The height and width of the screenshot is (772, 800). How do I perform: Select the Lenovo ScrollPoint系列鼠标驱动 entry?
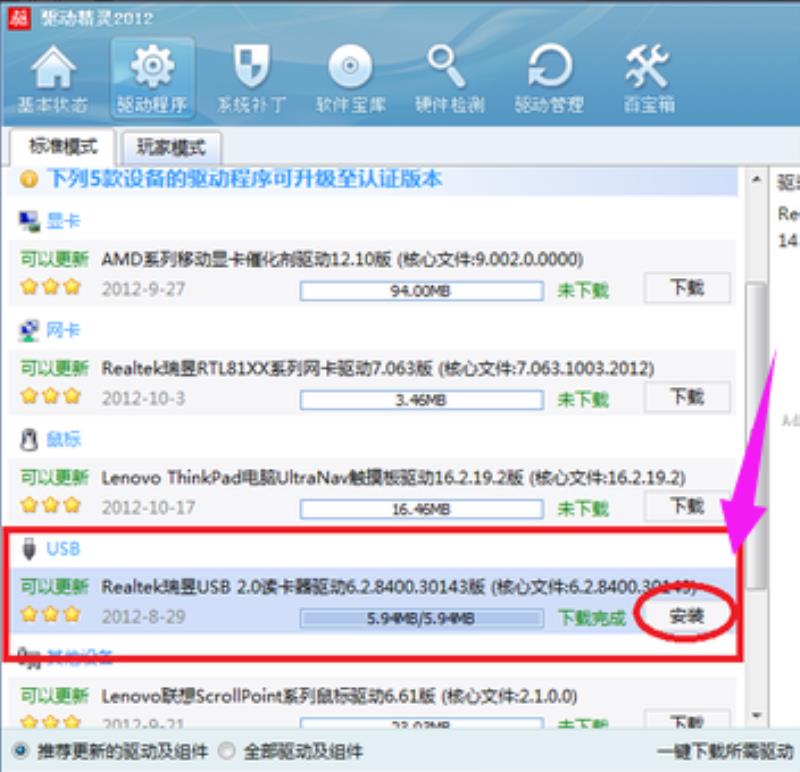pos(371,703)
